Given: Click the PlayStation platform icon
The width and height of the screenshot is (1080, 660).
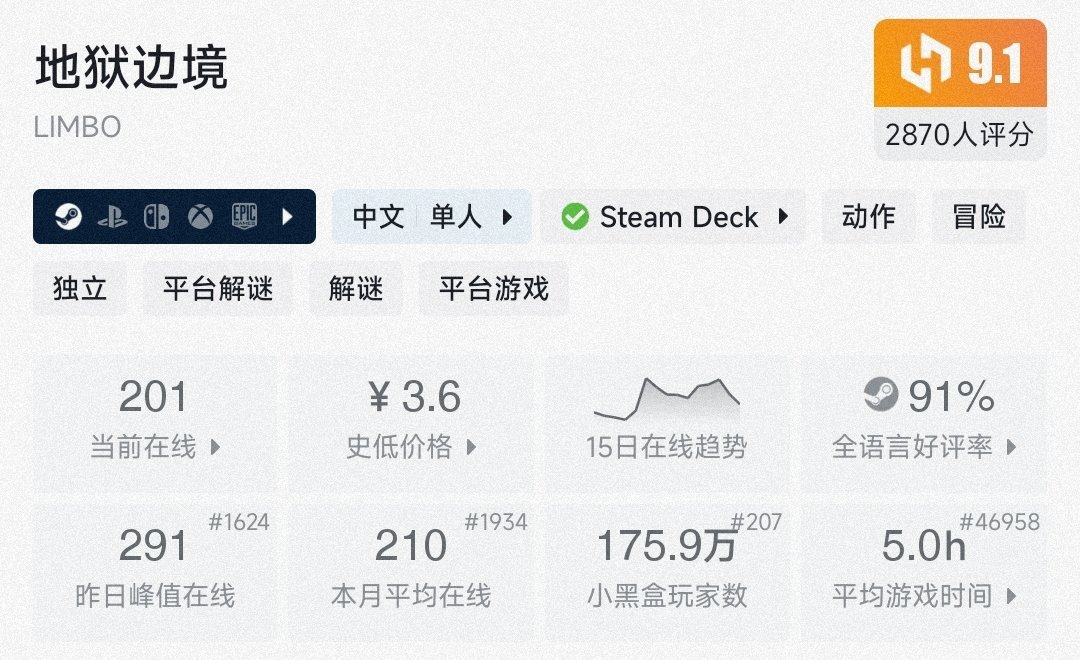Looking at the screenshot, I should 112,217.
